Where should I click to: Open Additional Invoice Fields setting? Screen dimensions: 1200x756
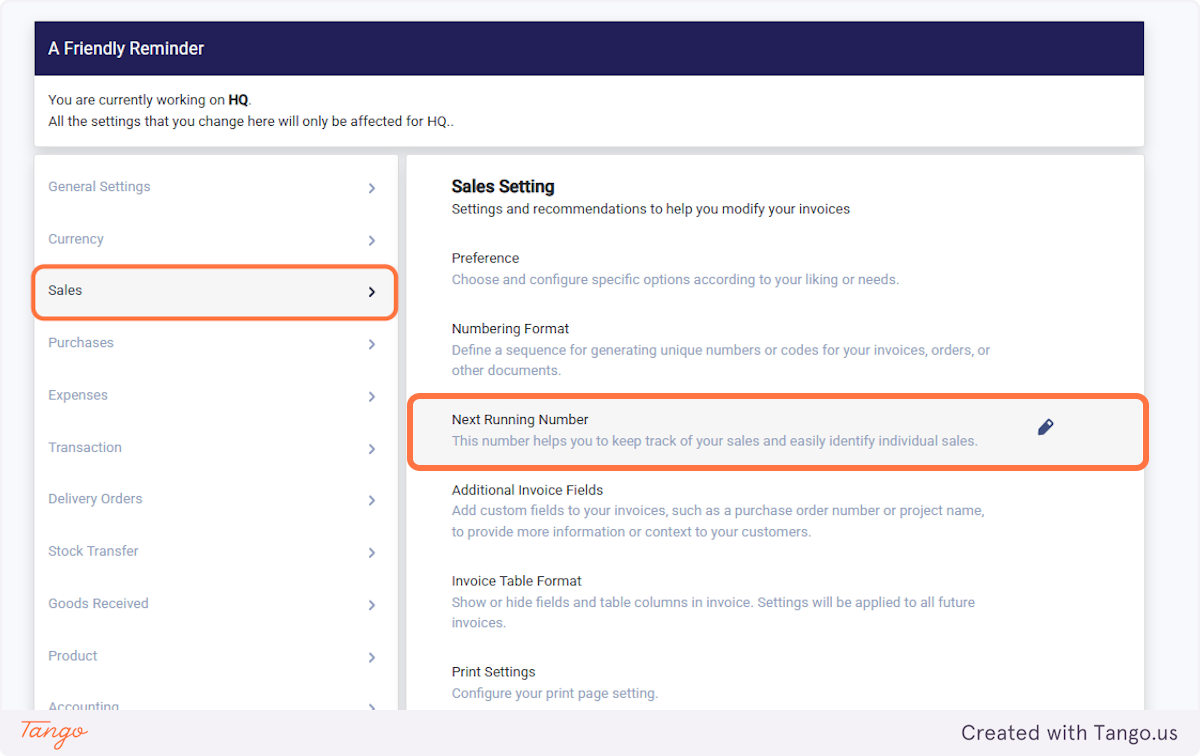775,511
